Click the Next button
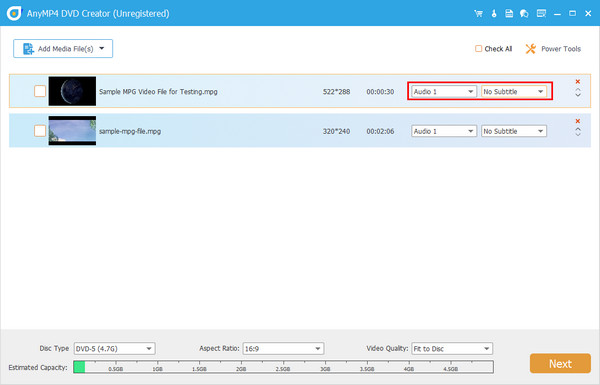Viewport: 600px width, 385px height. (560, 363)
